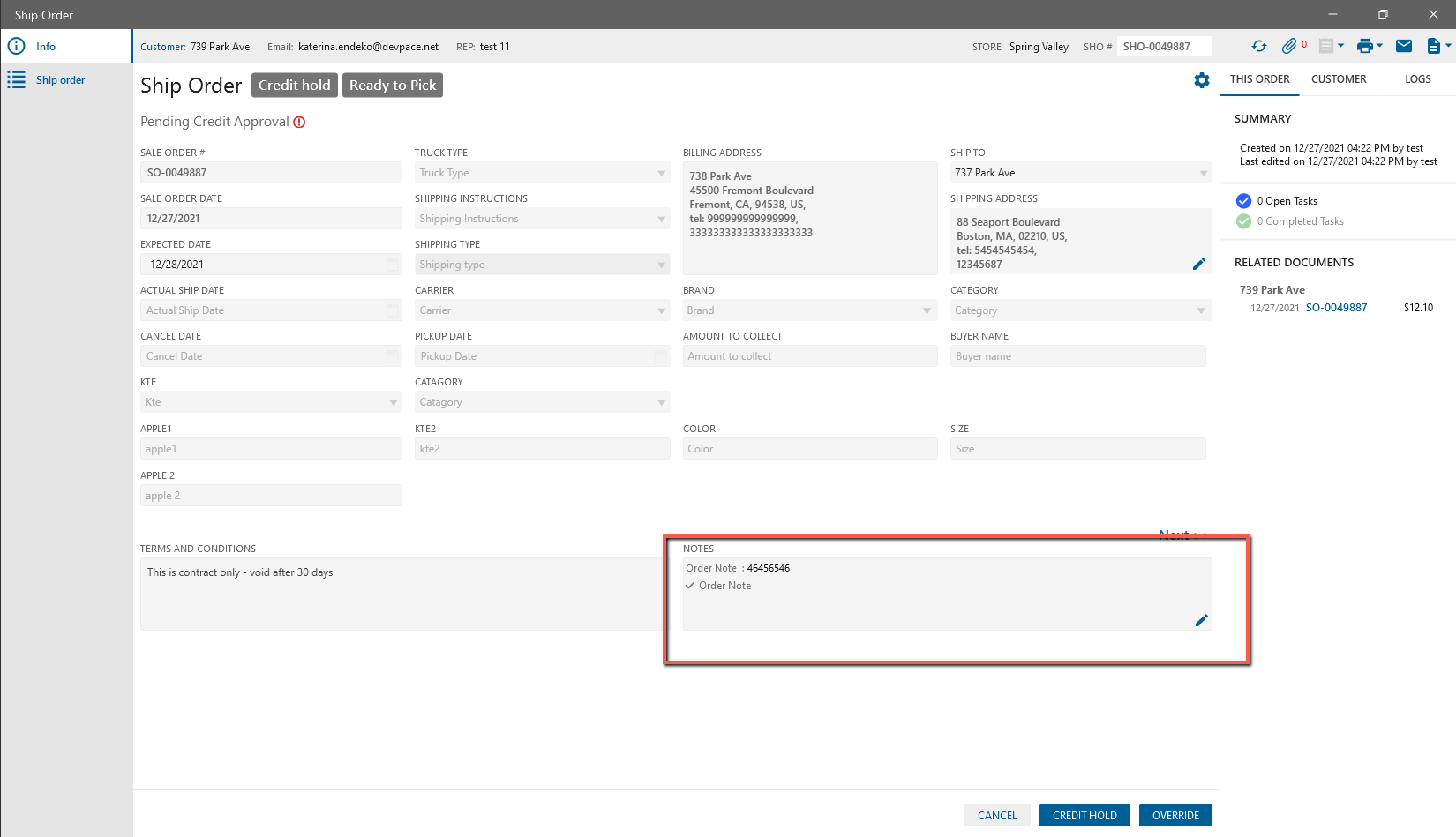The height and width of the screenshot is (837, 1456).
Task: Click the Amount to collect field
Action: [x=810, y=356]
